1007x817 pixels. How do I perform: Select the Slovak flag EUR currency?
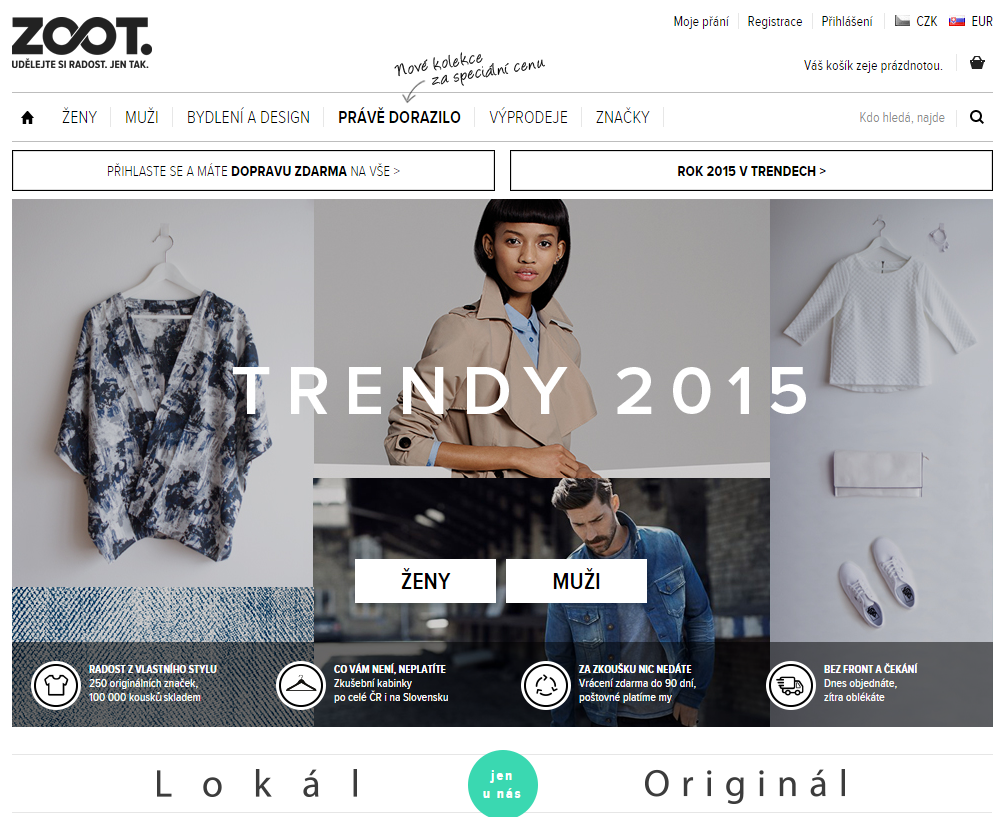point(970,21)
